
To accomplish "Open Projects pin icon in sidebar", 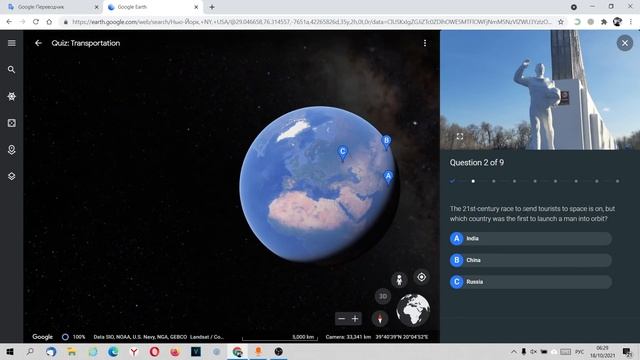I will (x=11, y=150).
